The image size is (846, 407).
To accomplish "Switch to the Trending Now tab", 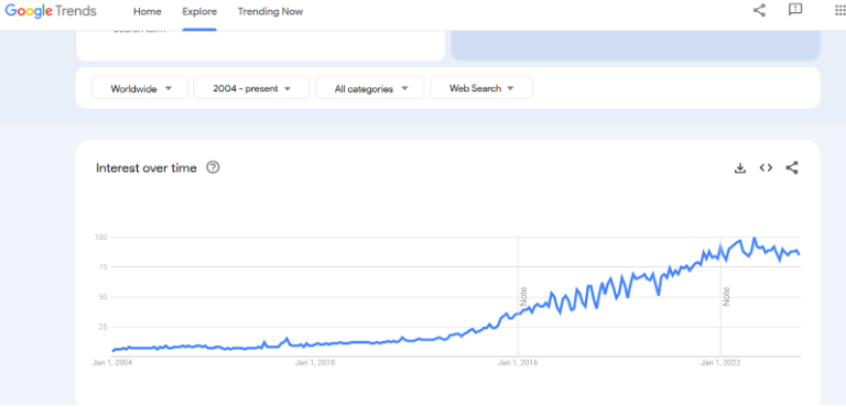I will (x=270, y=12).
